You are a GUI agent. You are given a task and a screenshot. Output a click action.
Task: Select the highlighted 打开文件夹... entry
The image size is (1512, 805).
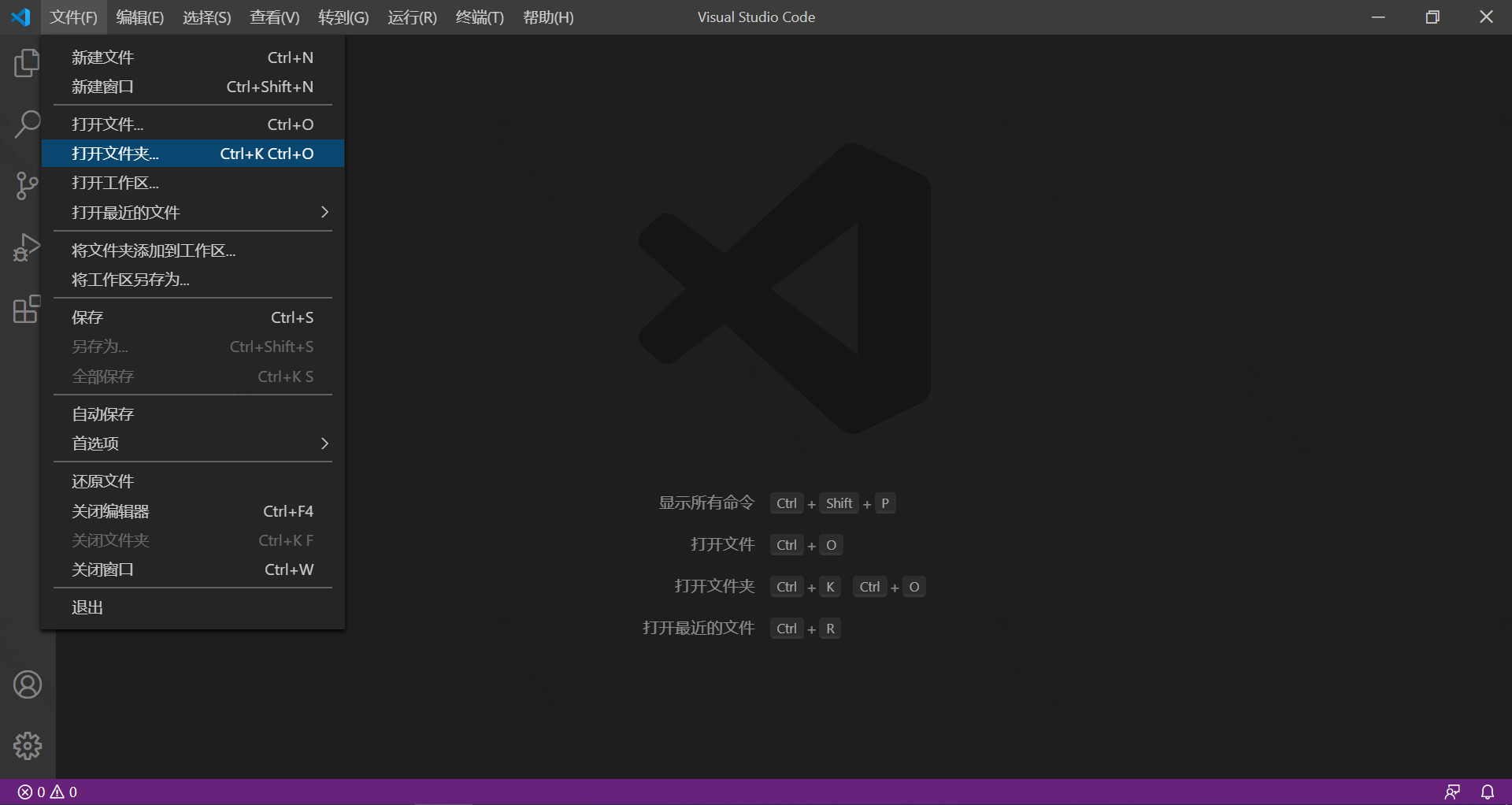(x=192, y=154)
